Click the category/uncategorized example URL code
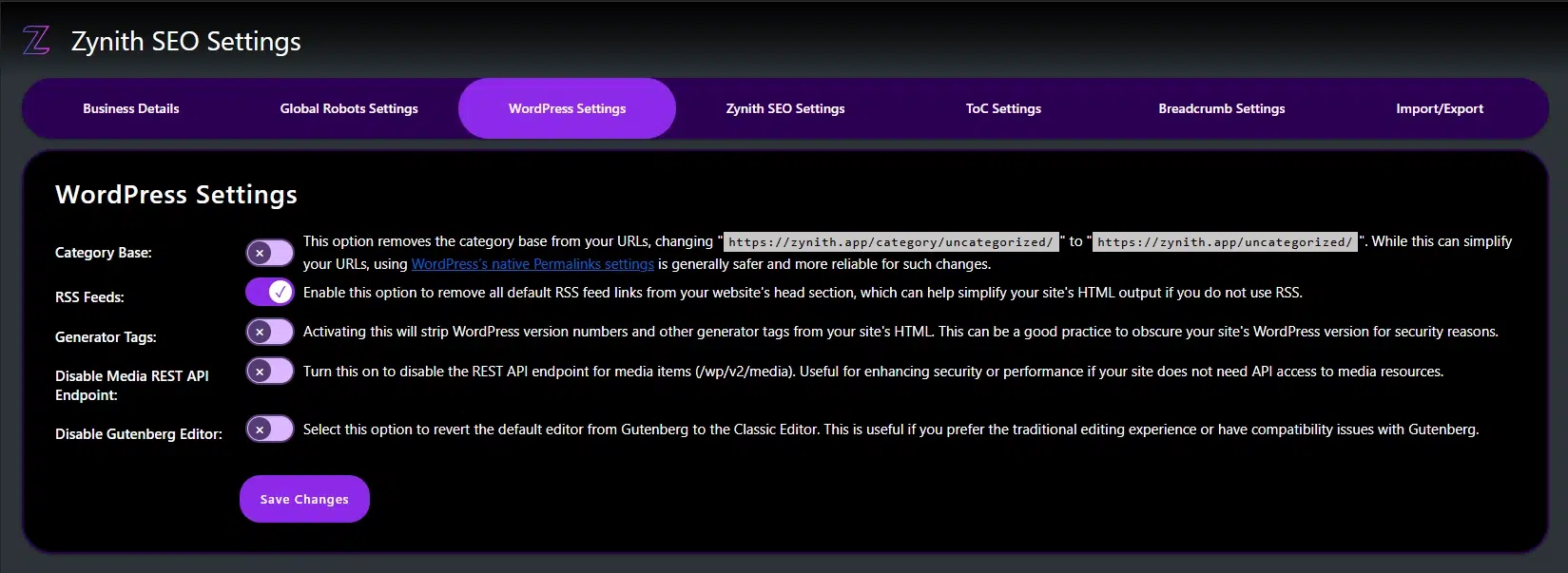1568x573 pixels. 891,242
